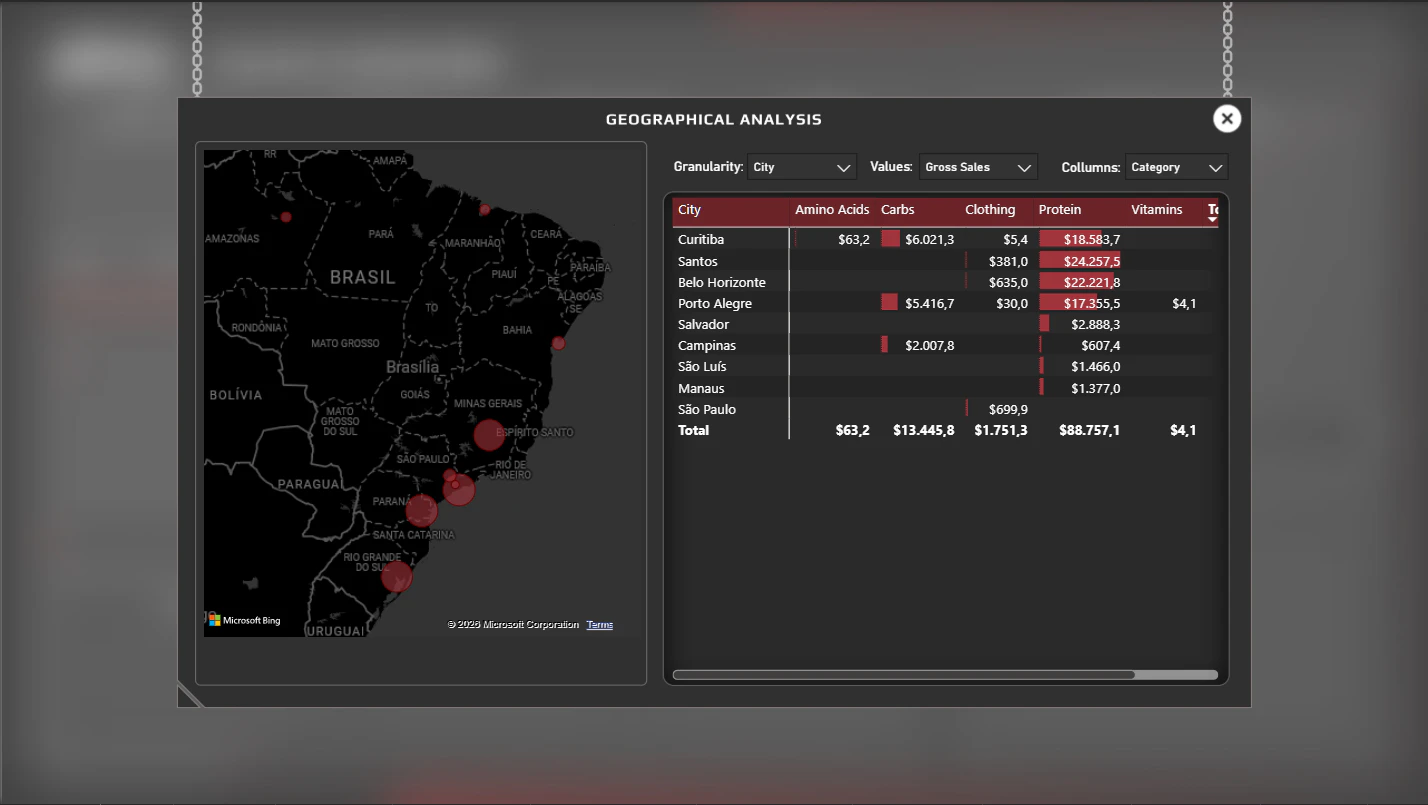
Task: Select the Salvador row label
Action: 703,324
